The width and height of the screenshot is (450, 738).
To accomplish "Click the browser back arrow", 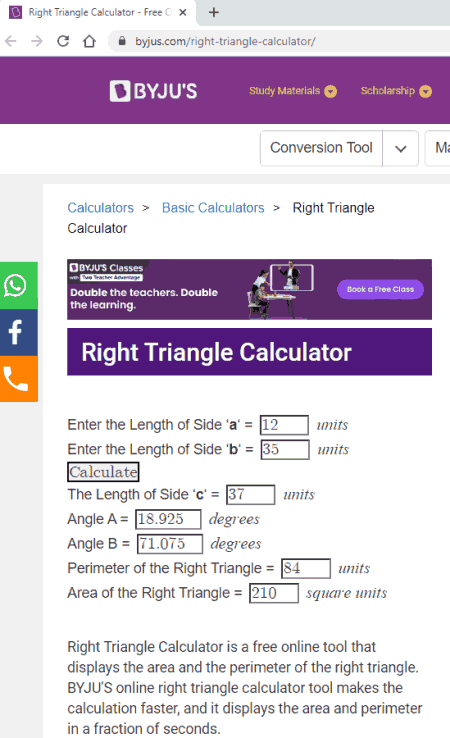I will [x=11, y=41].
